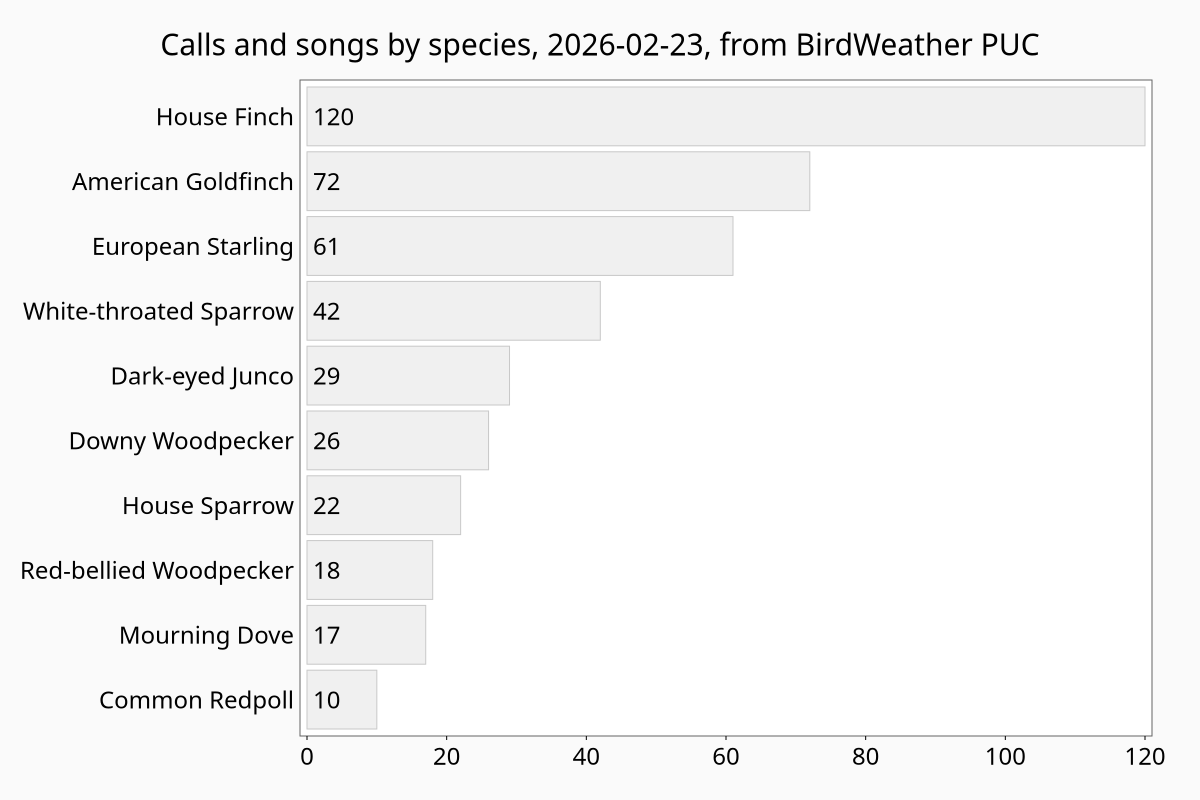Select the Dark-eyed Junco bar
This screenshot has height=800, width=1200.
point(408,376)
